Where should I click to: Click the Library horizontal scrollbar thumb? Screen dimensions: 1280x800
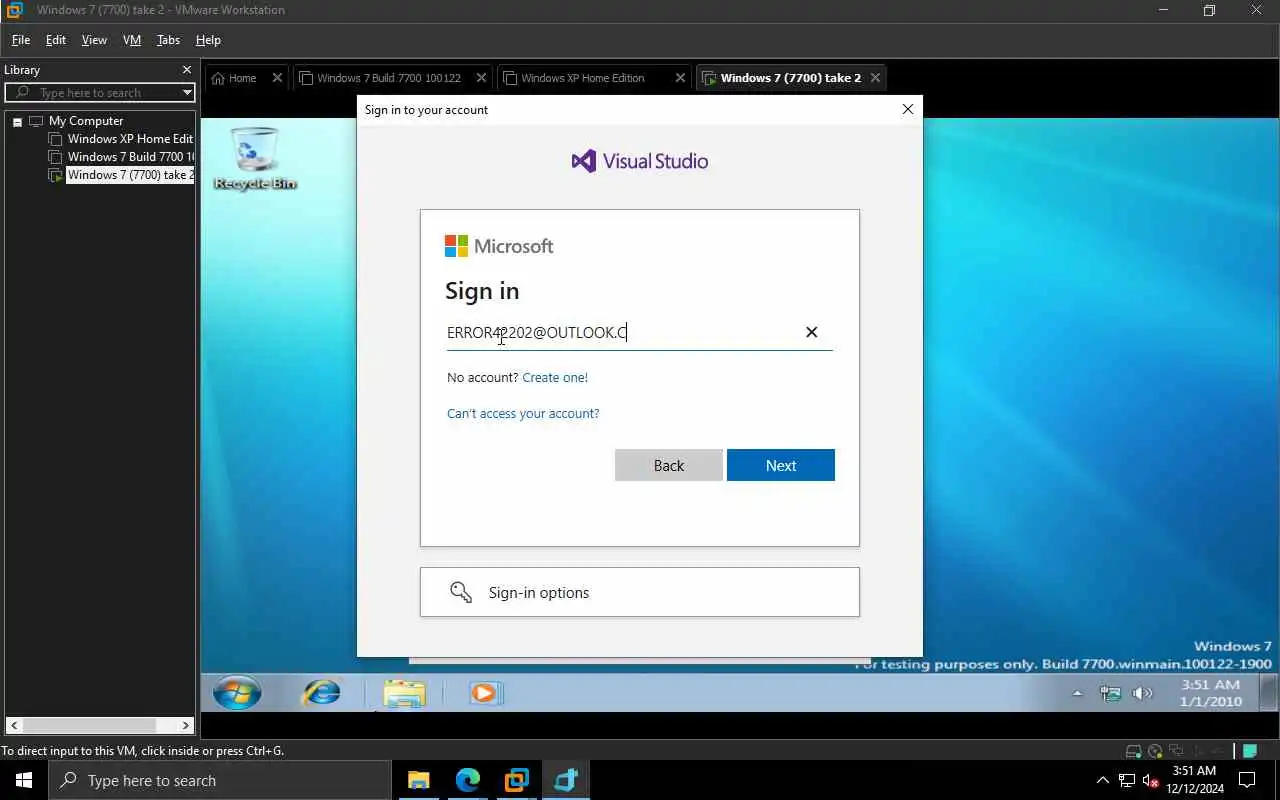pos(88,725)
